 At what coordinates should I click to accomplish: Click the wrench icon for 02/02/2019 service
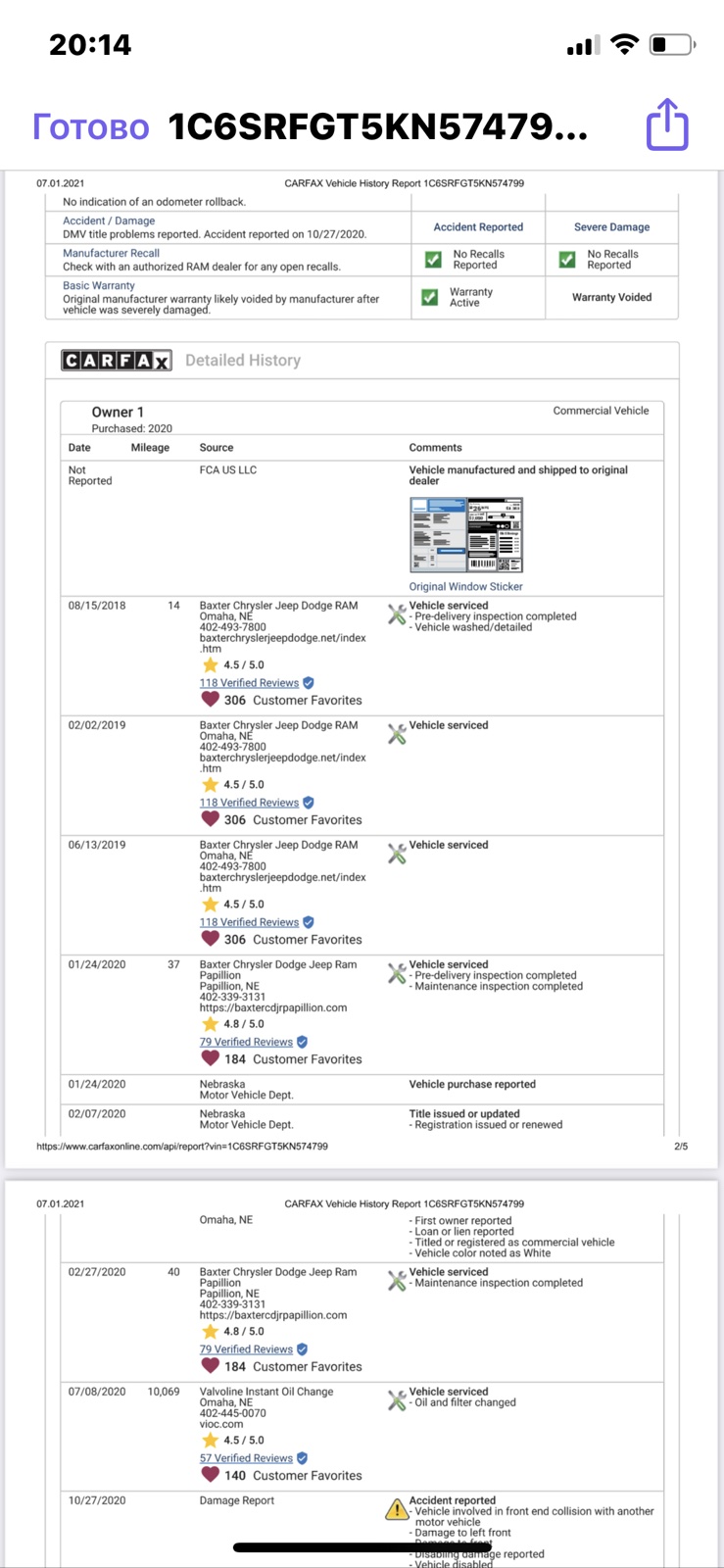pyautogui.click(x=397, y=734)
